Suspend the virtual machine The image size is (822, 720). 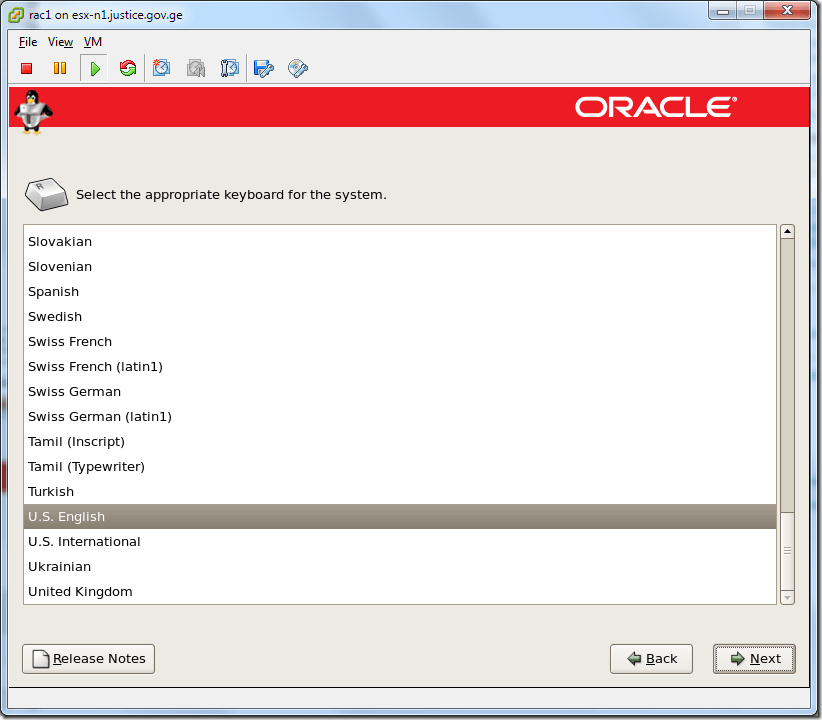[x=60, y=68]
